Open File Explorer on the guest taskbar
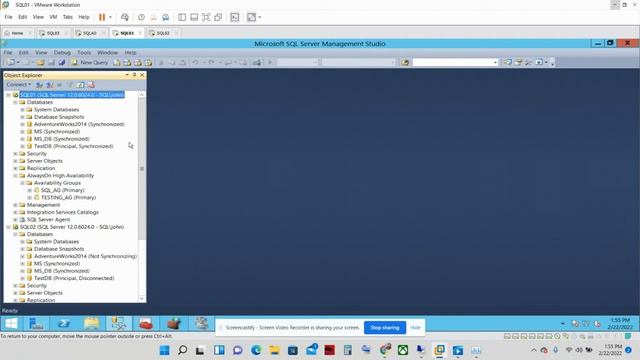The height and width of the screenshot is (360, 640). (91, 324)
